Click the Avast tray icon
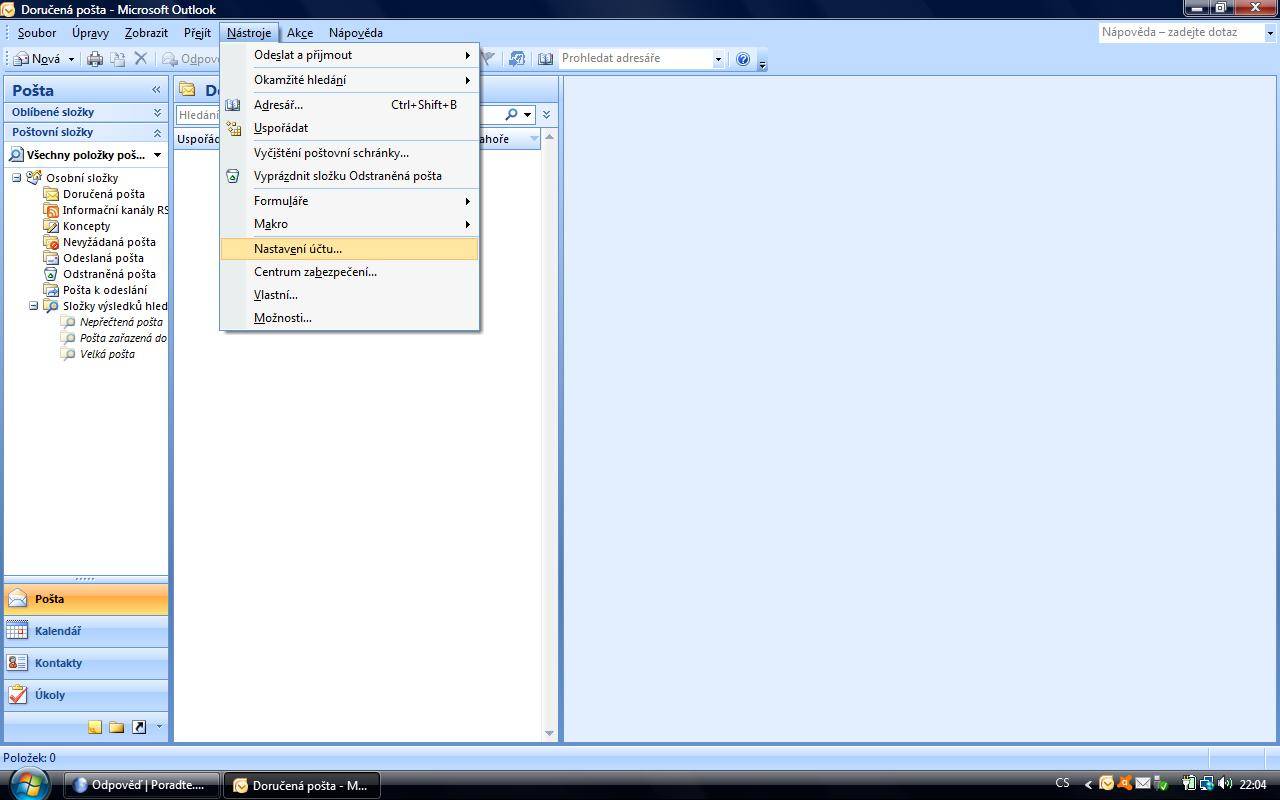Image resolution: width=1280 pixels, height=800 pixels. point(1124,784)
